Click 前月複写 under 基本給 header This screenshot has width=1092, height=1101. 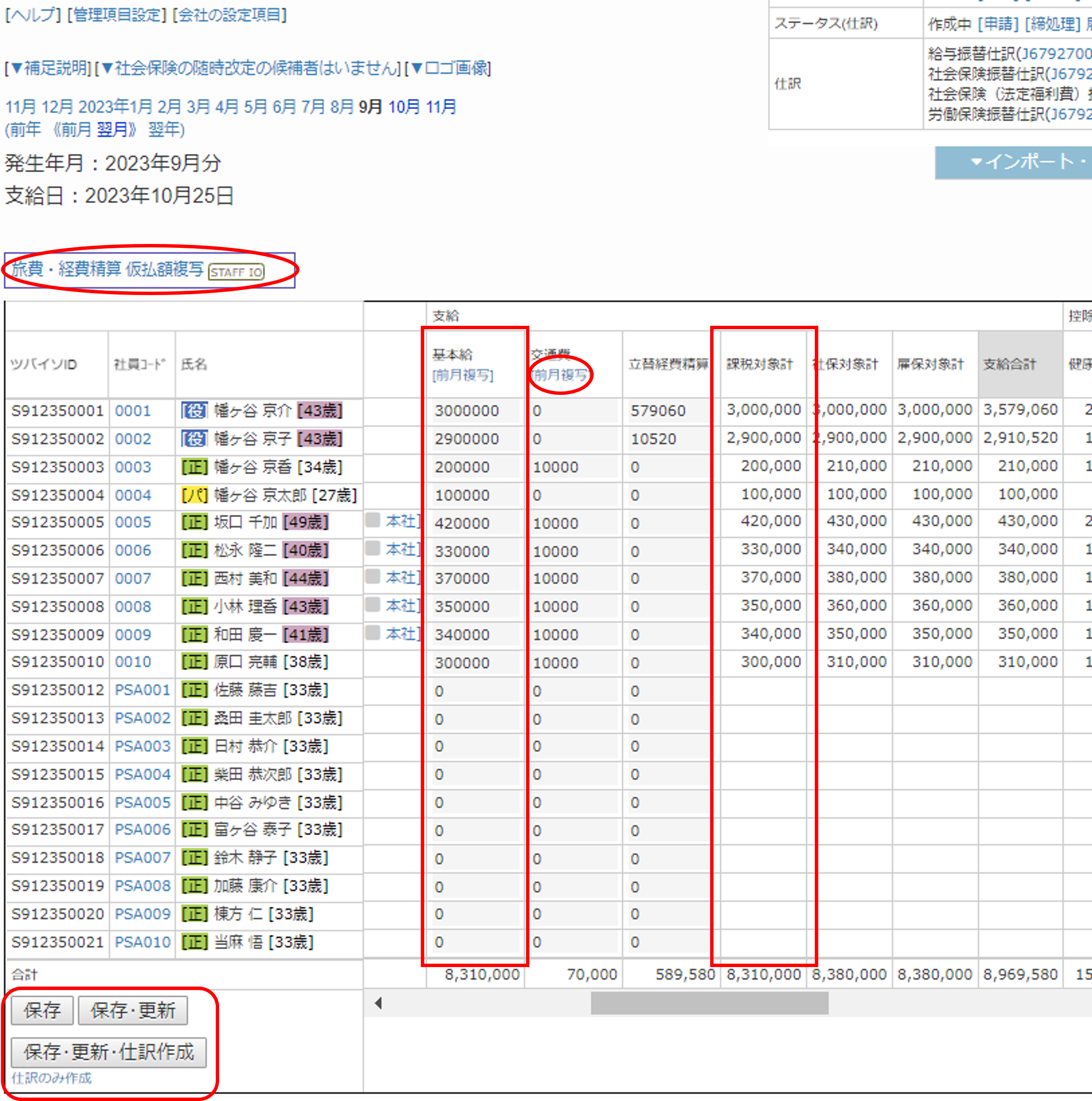tap(463, 375)
